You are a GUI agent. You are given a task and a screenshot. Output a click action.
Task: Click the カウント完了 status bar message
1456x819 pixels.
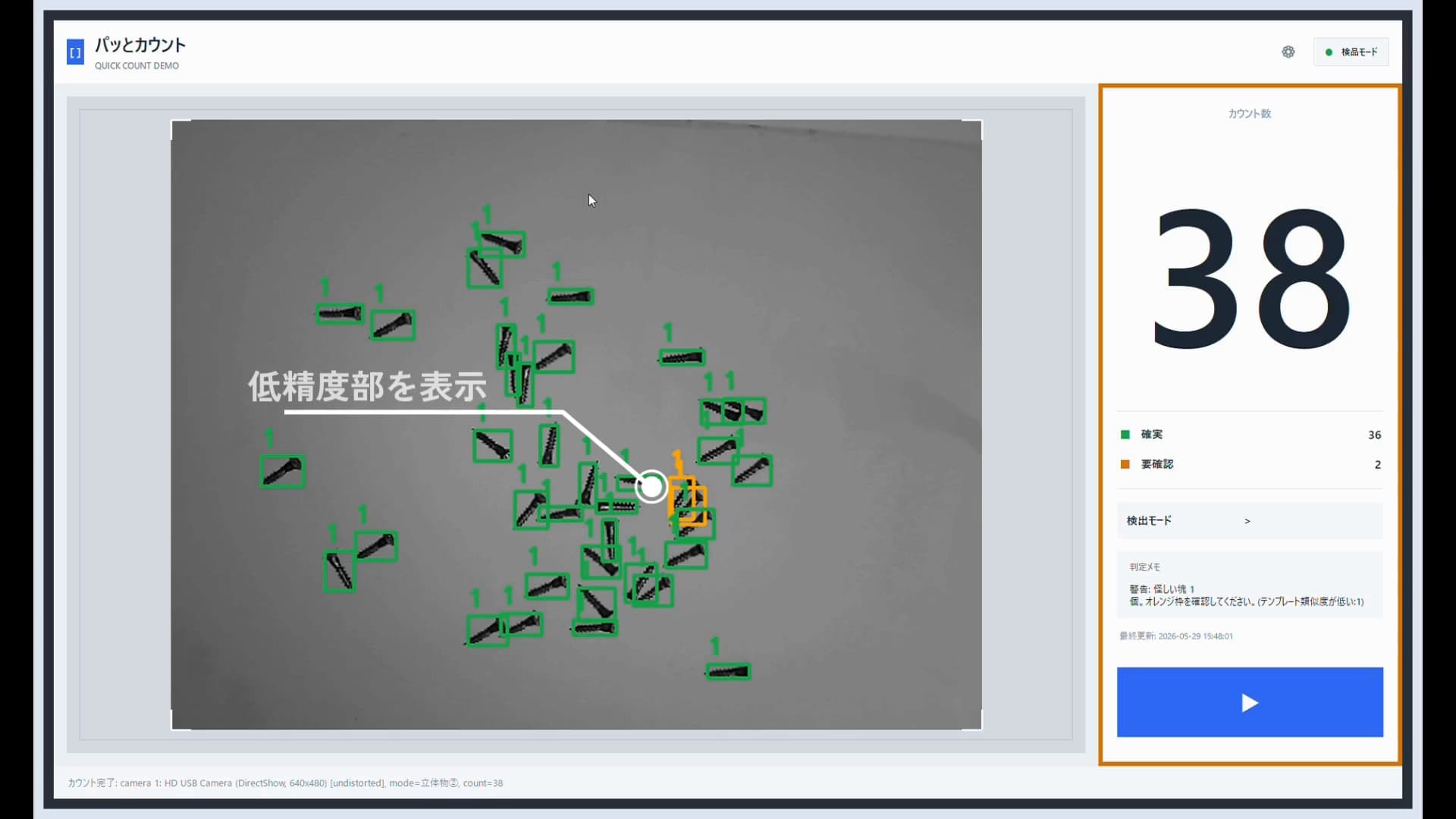pyautogui.click(x=285, y=783)
